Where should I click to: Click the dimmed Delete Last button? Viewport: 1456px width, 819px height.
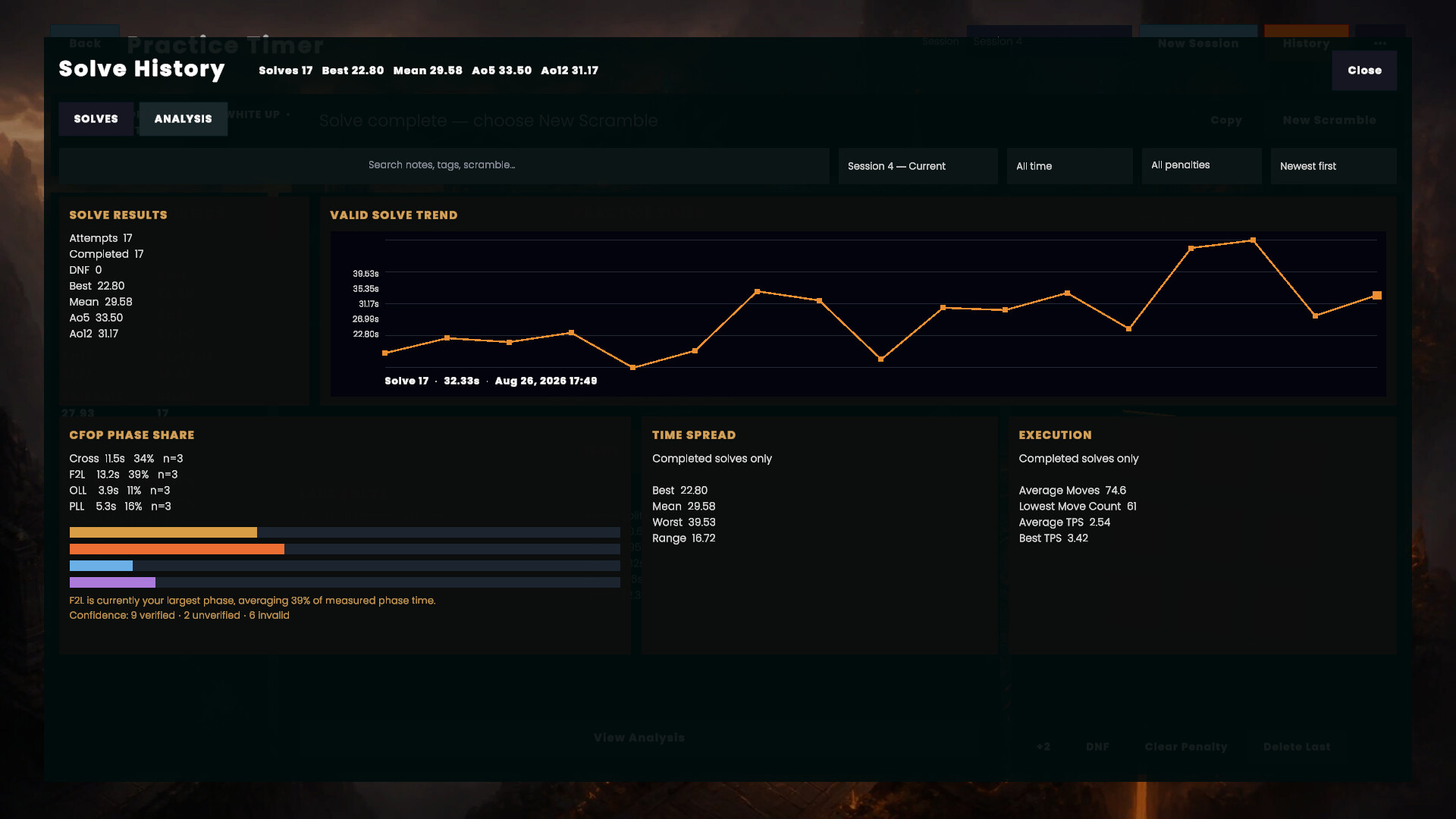pyautogui.click(x=1297, y=747)
